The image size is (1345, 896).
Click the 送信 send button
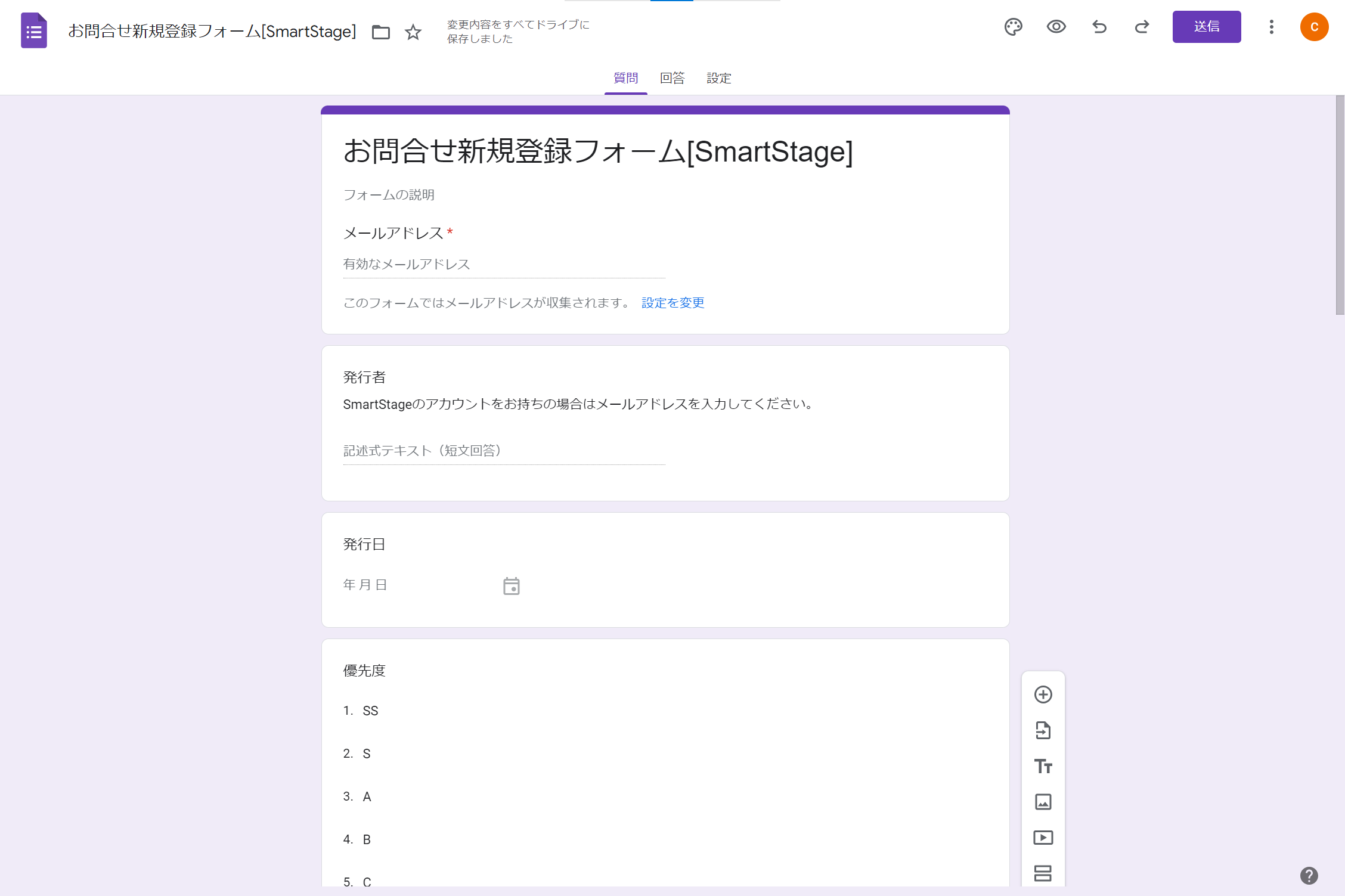(x=1207, y=27)
